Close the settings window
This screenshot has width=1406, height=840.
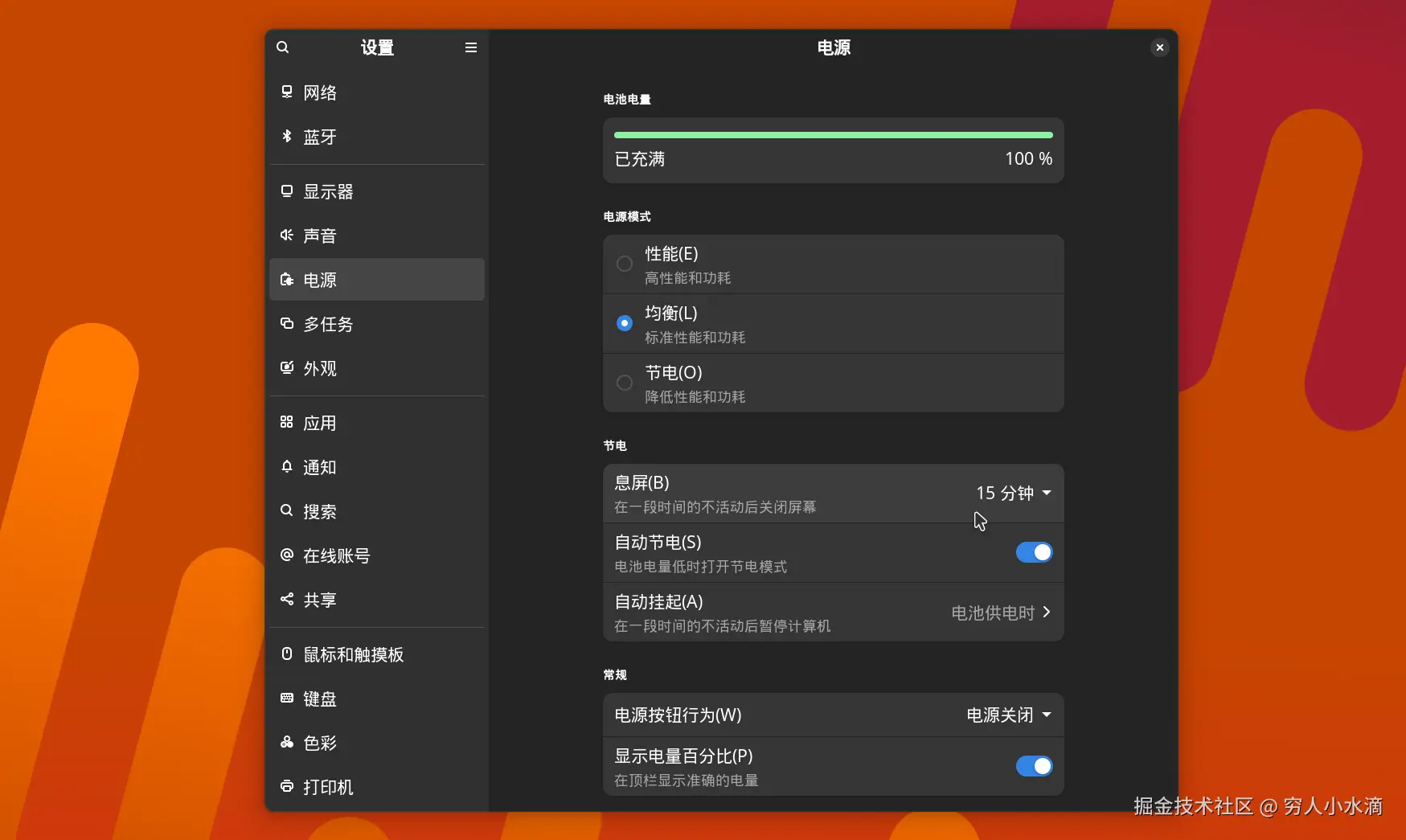point(1159,47)
